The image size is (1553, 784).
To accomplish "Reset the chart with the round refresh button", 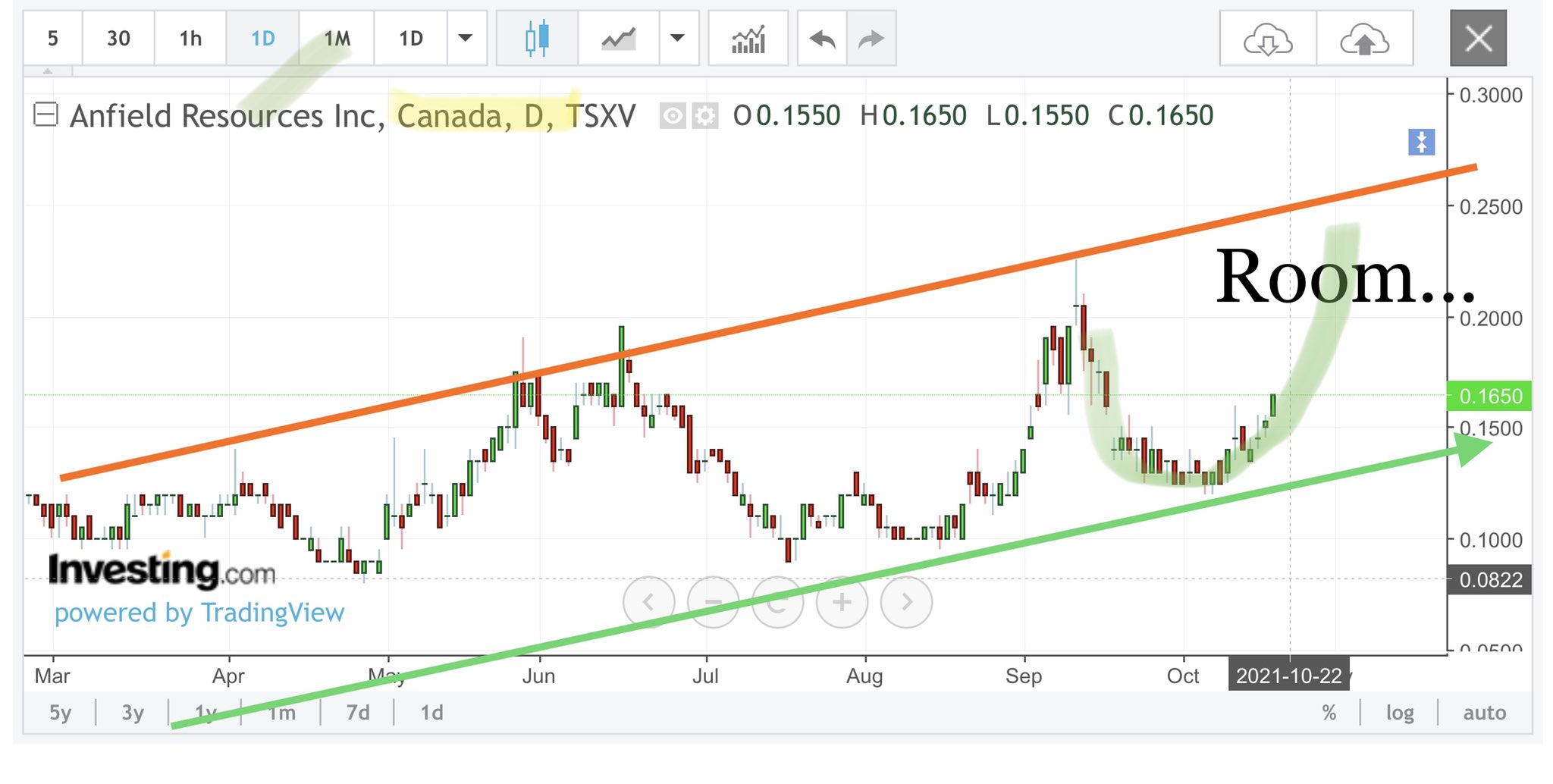I will coord(777,602).
